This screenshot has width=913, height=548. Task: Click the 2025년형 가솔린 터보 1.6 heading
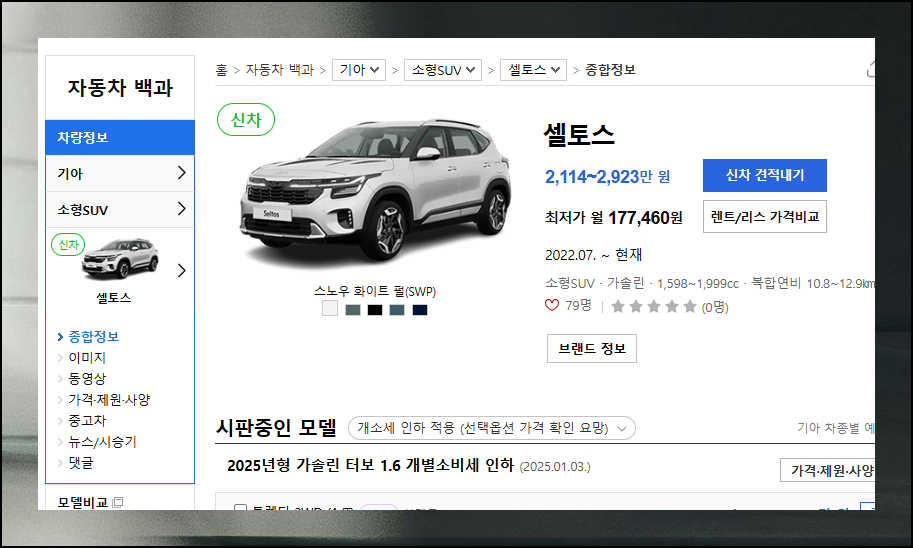point(370,465)
